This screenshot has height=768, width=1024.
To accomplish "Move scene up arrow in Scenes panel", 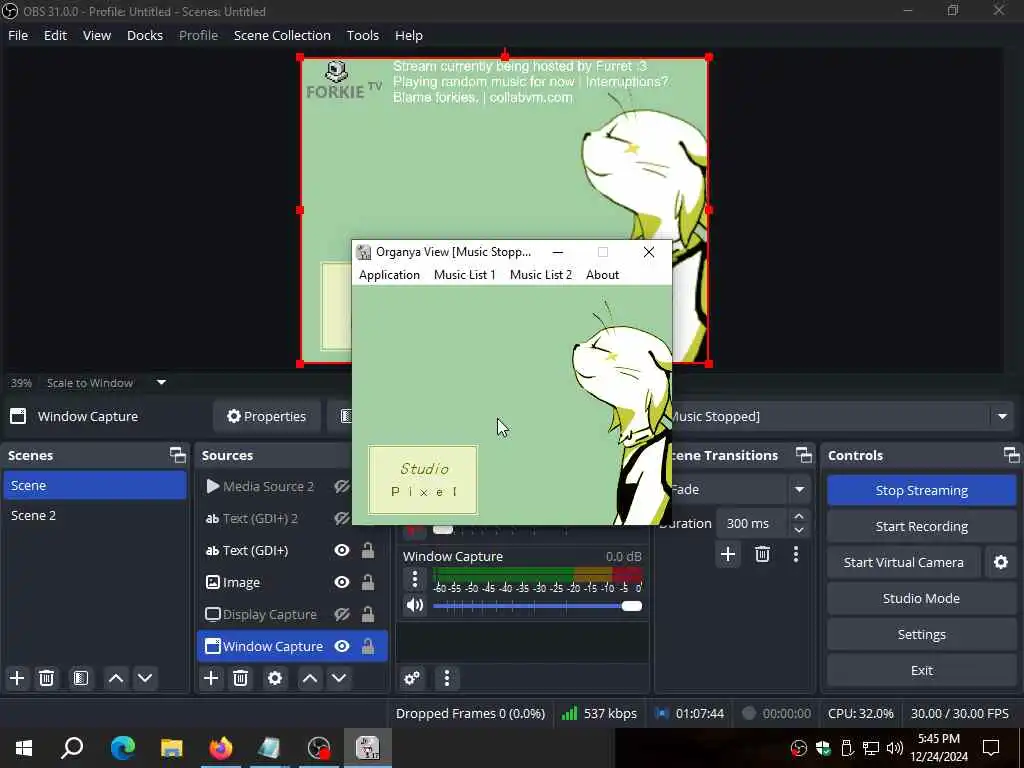I will click(116, 678).
